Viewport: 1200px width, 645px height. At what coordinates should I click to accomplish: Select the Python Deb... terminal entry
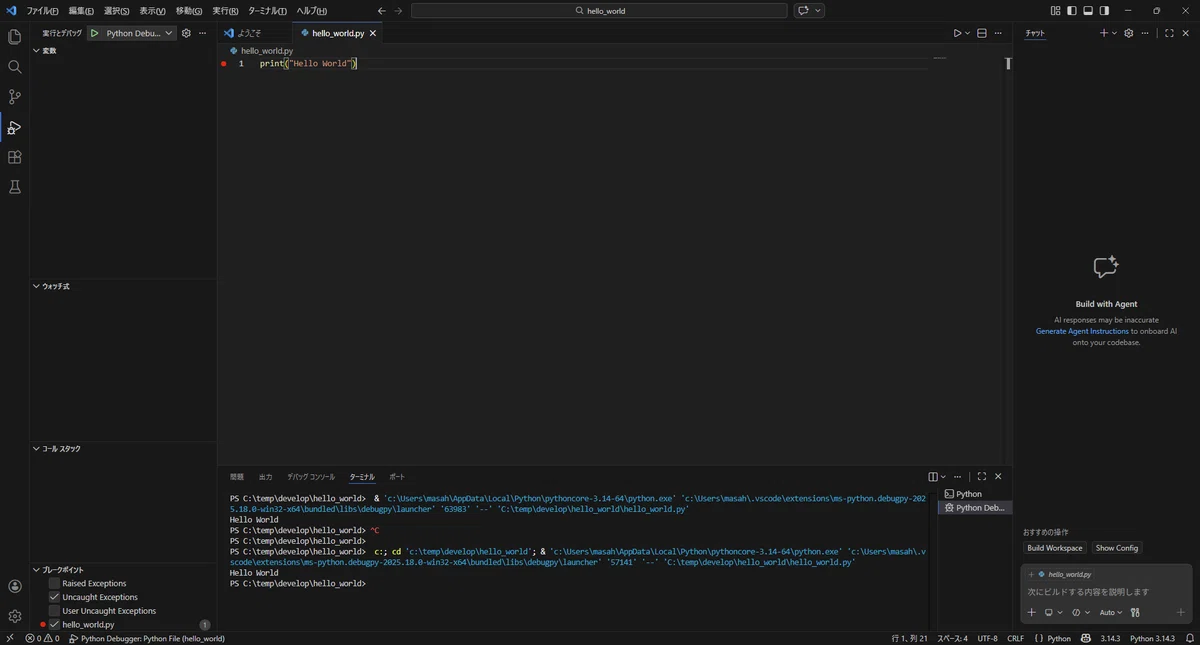pyautogui.click(x=974, y=508)
